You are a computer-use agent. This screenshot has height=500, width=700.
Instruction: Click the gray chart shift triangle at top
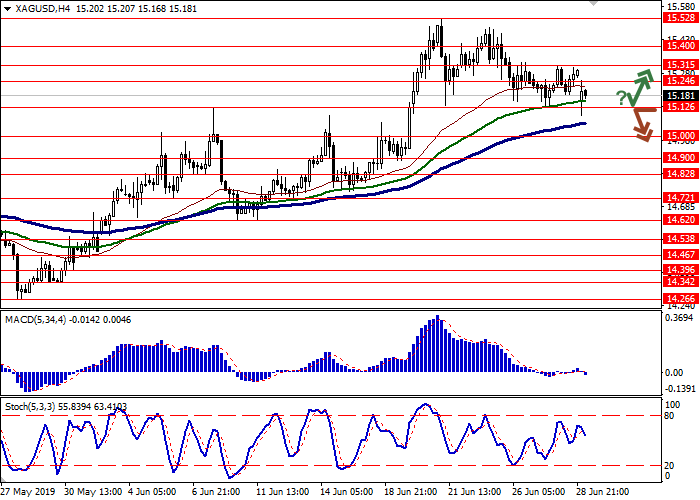(595, 4)
